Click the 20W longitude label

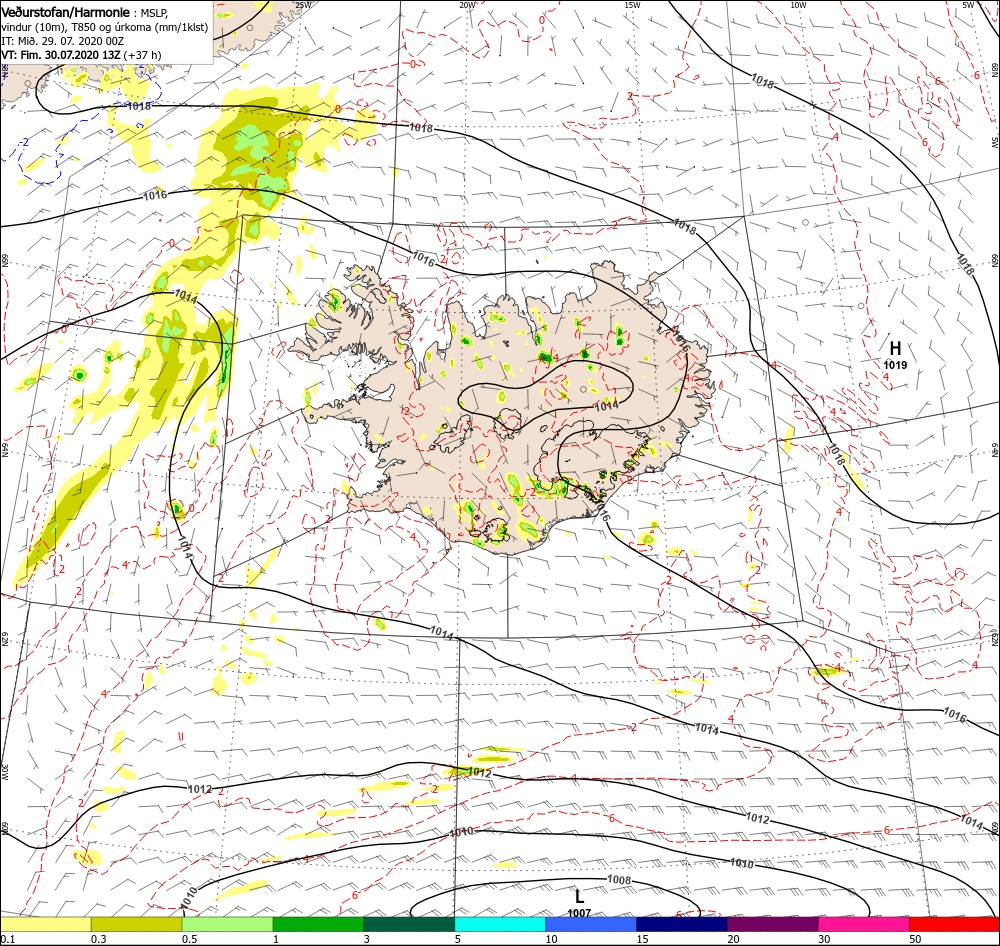coord(467,5)
